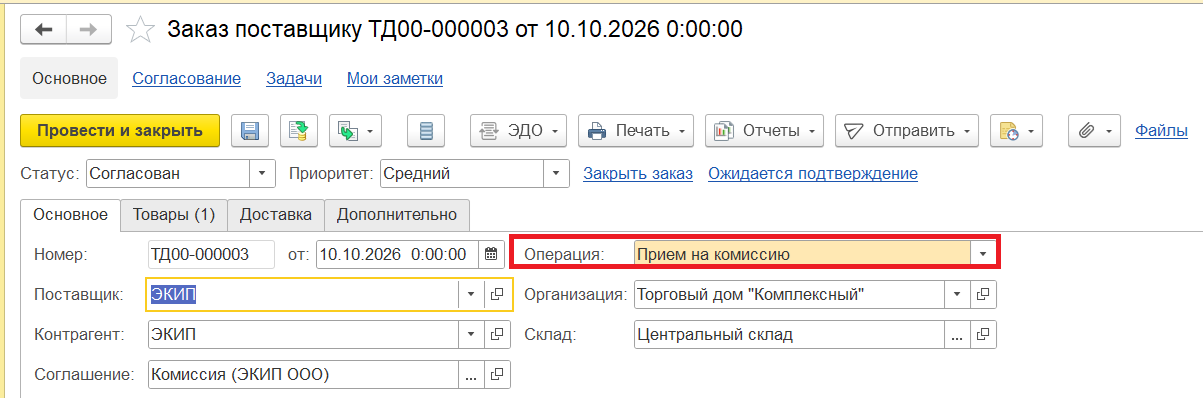Expand the Статус dropdown
This screenshot has width=1203, height=398.
tap(262, 173)
